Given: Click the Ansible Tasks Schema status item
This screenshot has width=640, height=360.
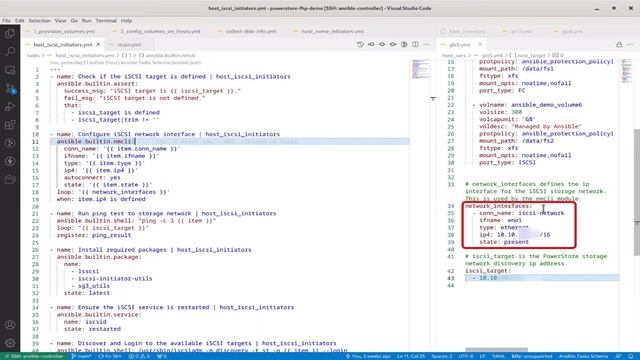Looking at the screenshot, I should (x=583, y=356).
